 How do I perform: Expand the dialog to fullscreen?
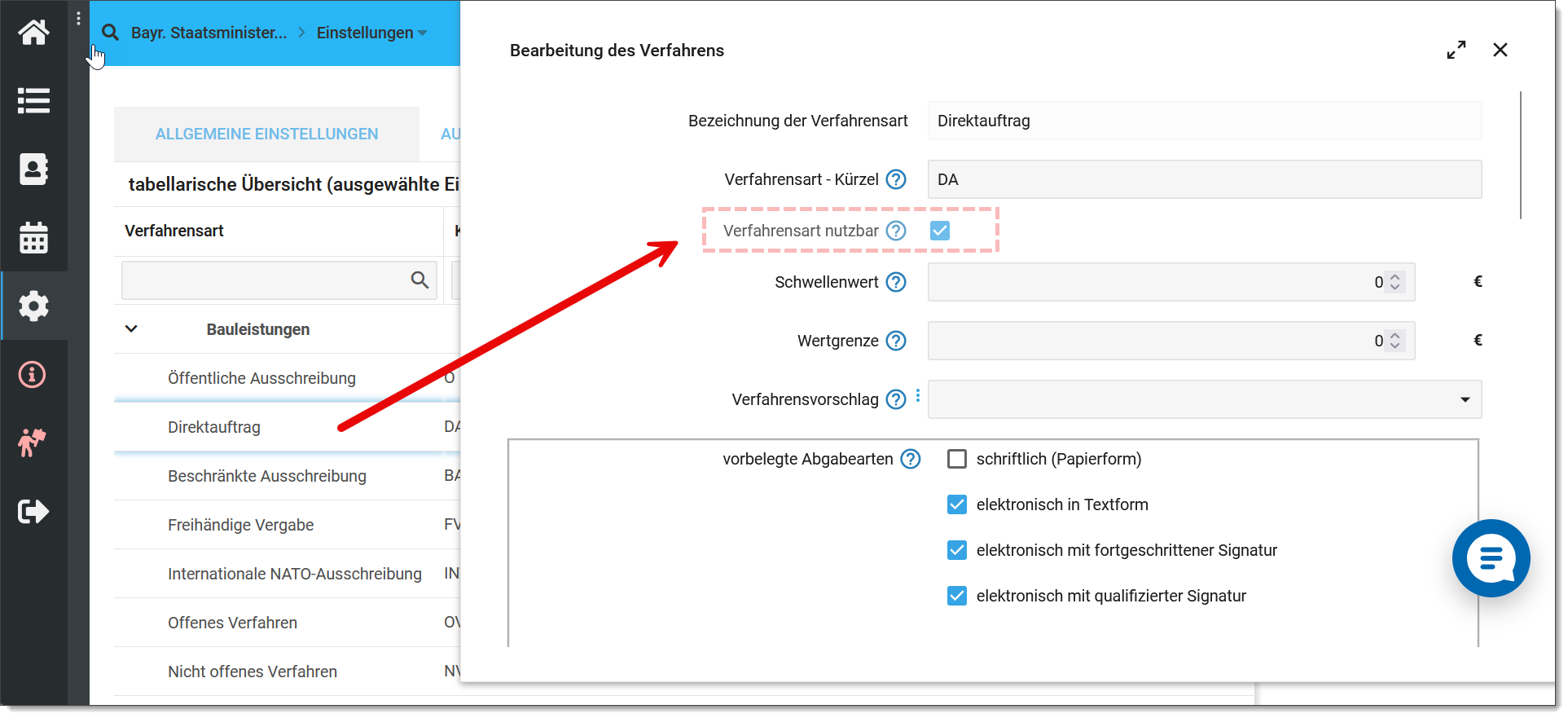pos(1456,50)
